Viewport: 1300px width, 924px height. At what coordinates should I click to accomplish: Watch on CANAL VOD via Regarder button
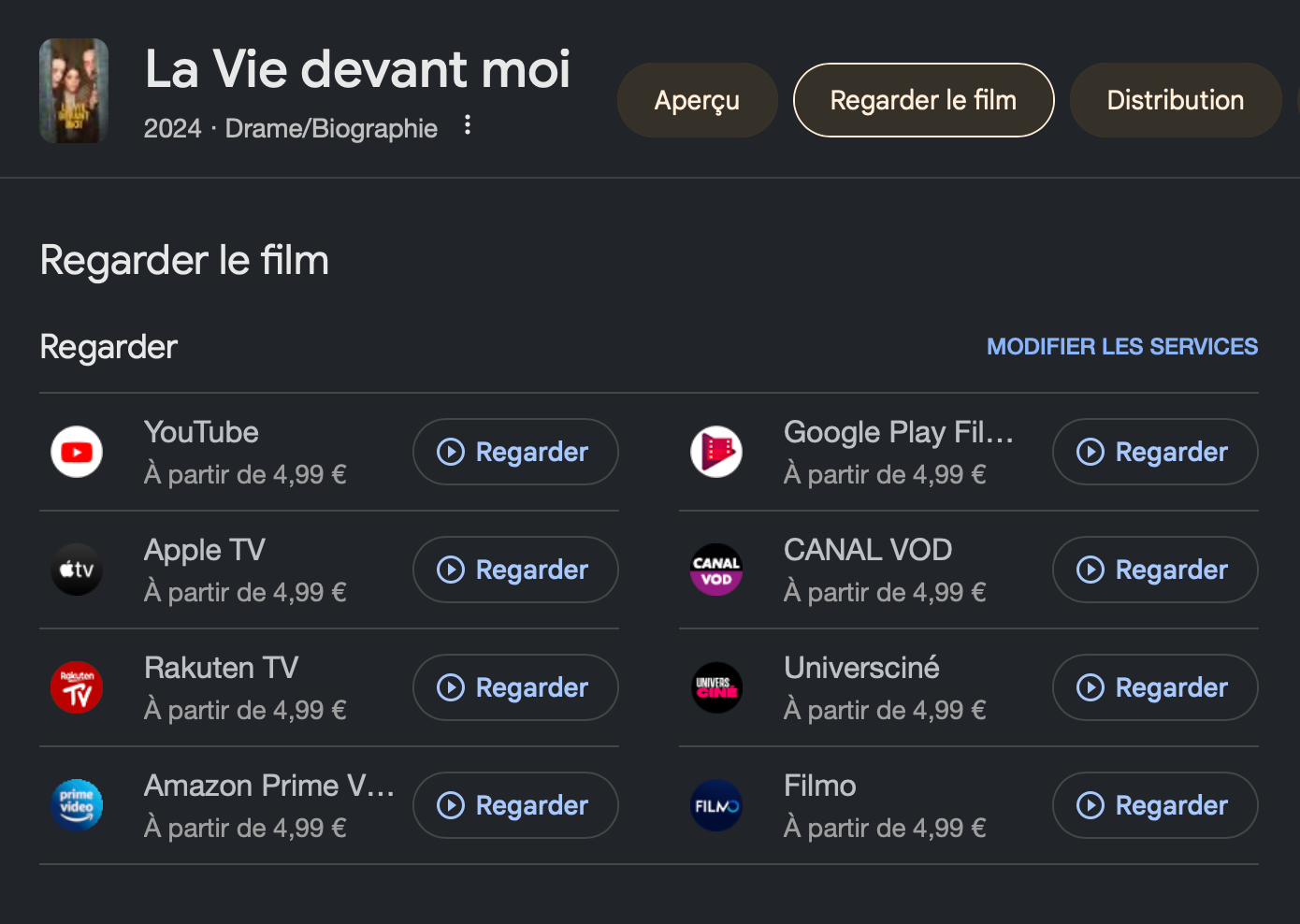[x=1154, y=570]
